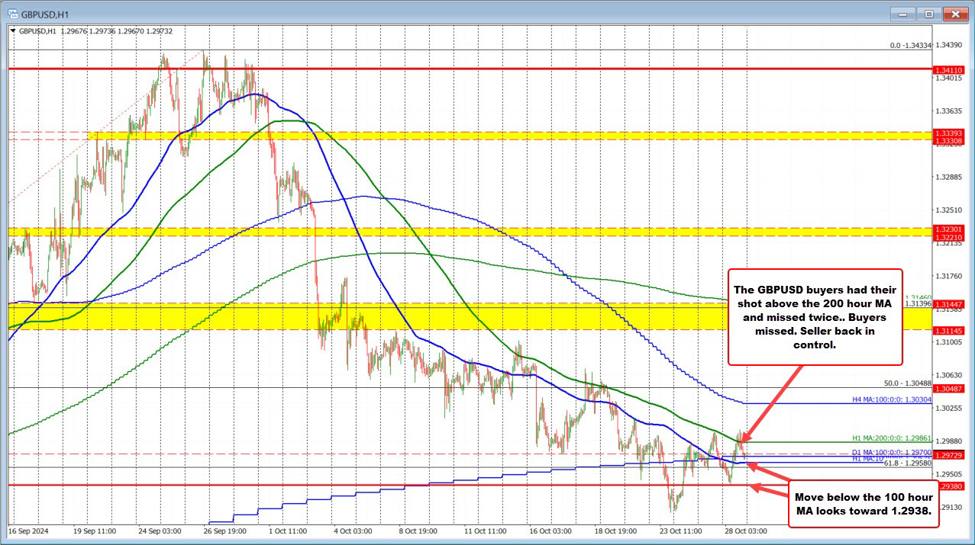This screenshot has height=545, width=975.
Task: Select the 1.30487 price tag on axis
Action: (948, 388)
